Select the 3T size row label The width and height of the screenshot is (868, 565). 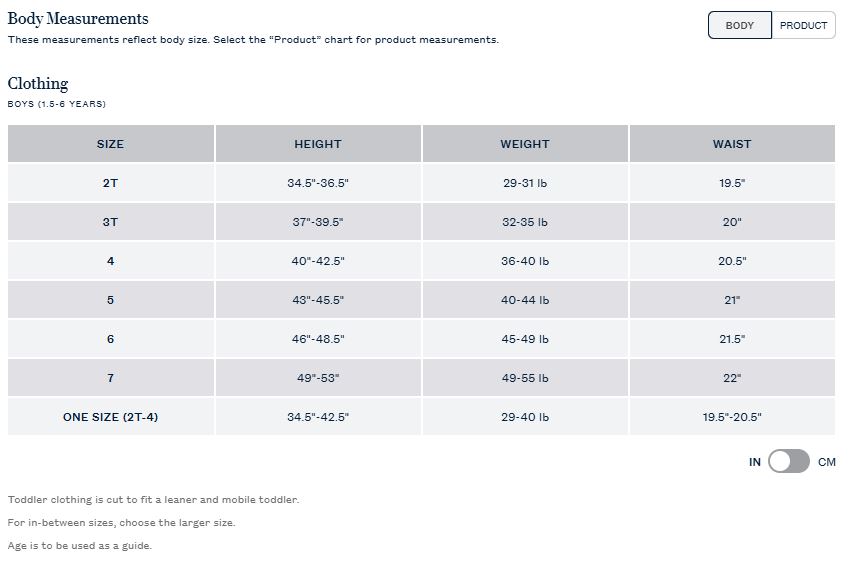point(110,222)
